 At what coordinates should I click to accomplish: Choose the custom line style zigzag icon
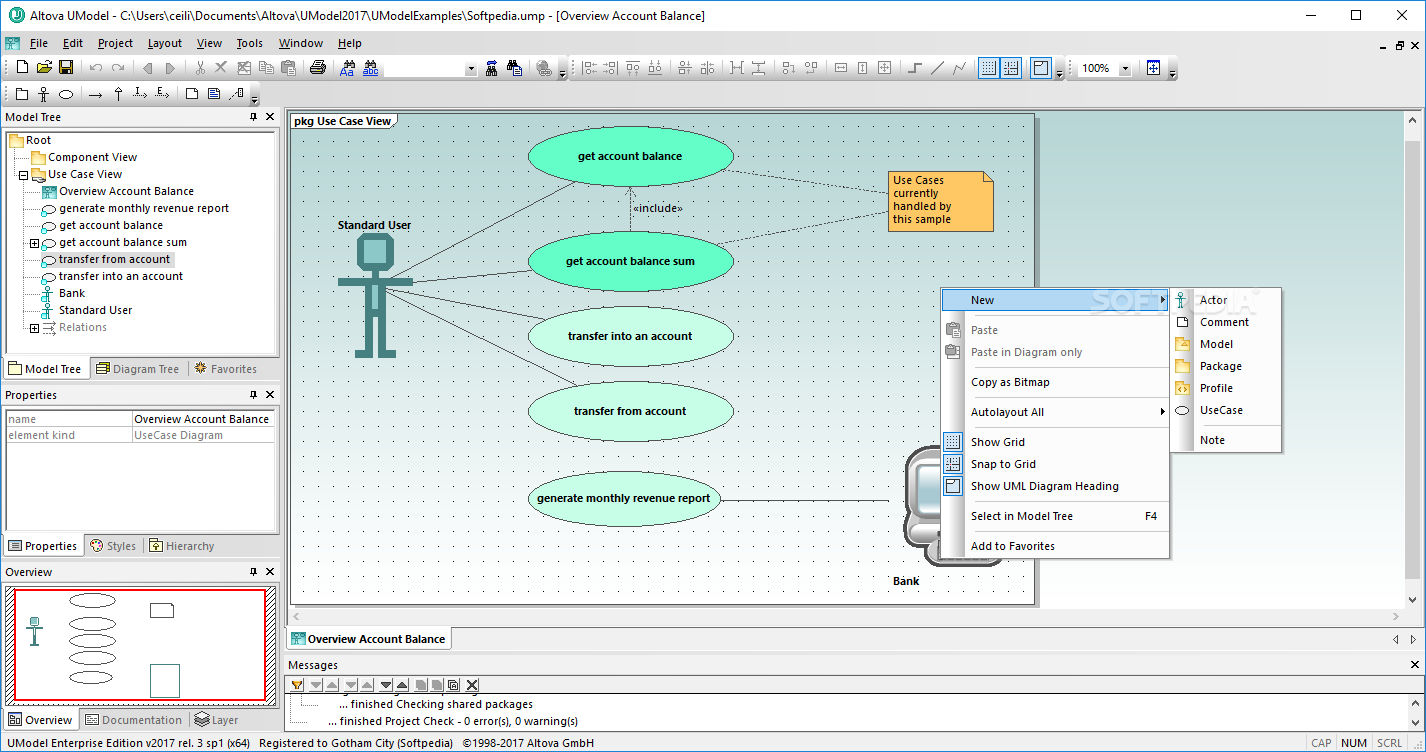click(x=960, y=68)
